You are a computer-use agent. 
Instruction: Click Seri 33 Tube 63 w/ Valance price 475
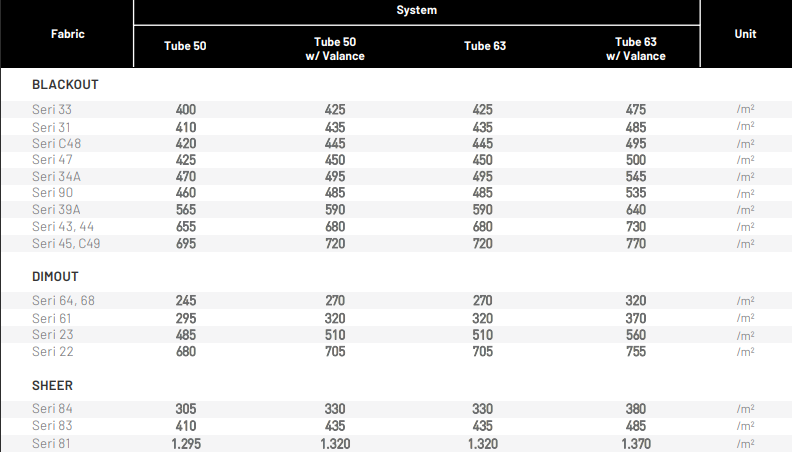tap(636, 110)
